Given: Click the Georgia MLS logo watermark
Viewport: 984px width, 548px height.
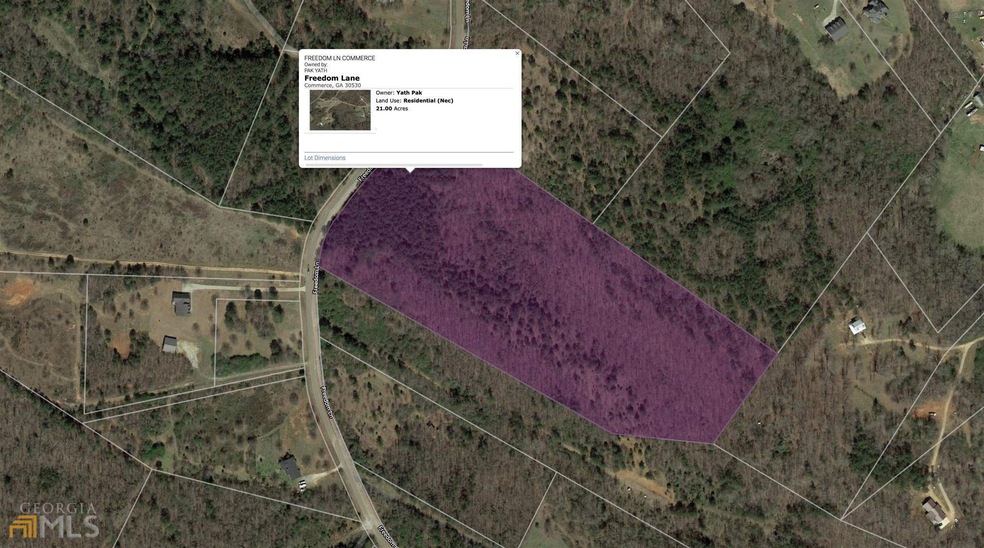Looking at the screenshot, I should [x=54, y=520].
